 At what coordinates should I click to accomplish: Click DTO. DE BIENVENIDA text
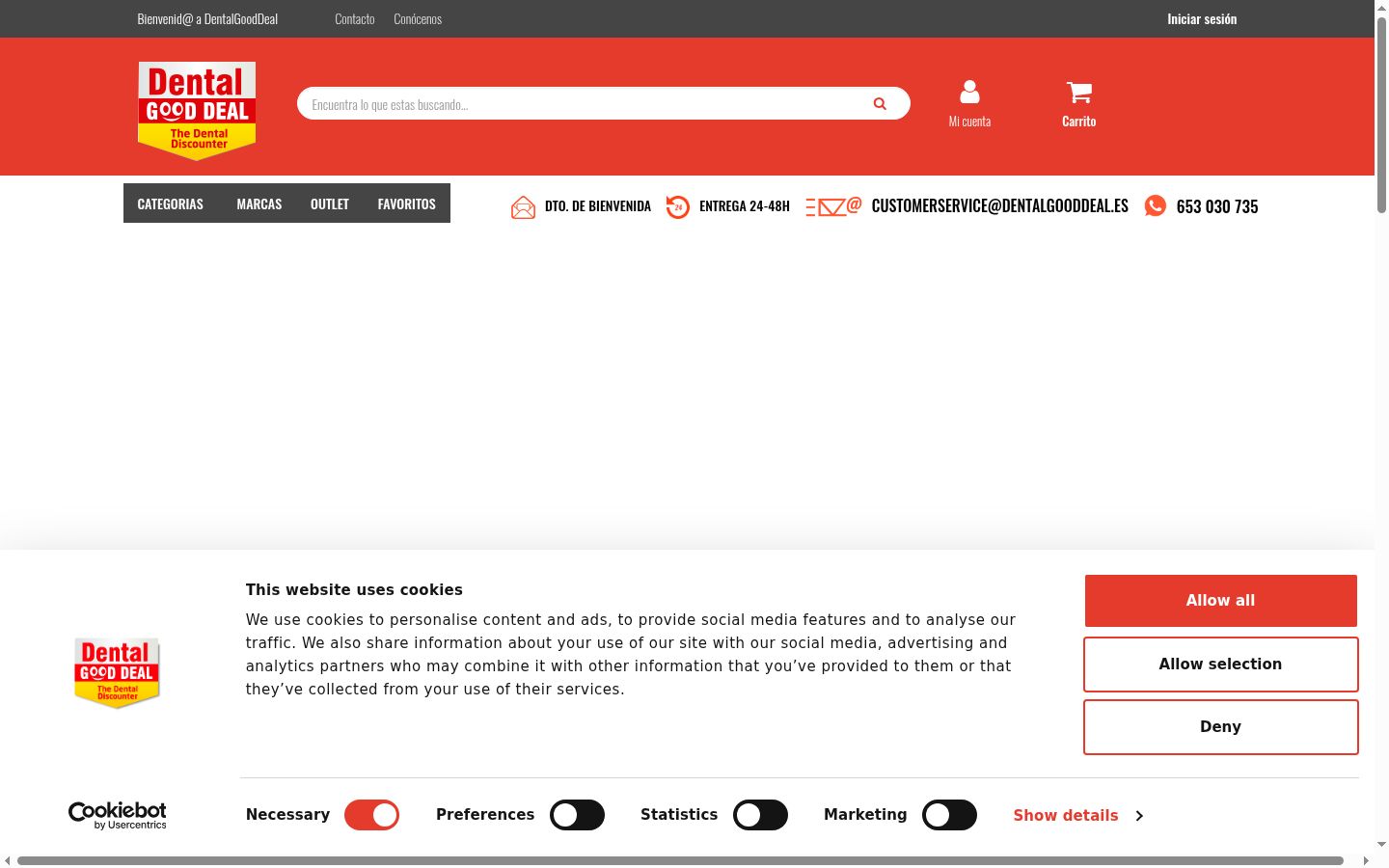(598, 206)
